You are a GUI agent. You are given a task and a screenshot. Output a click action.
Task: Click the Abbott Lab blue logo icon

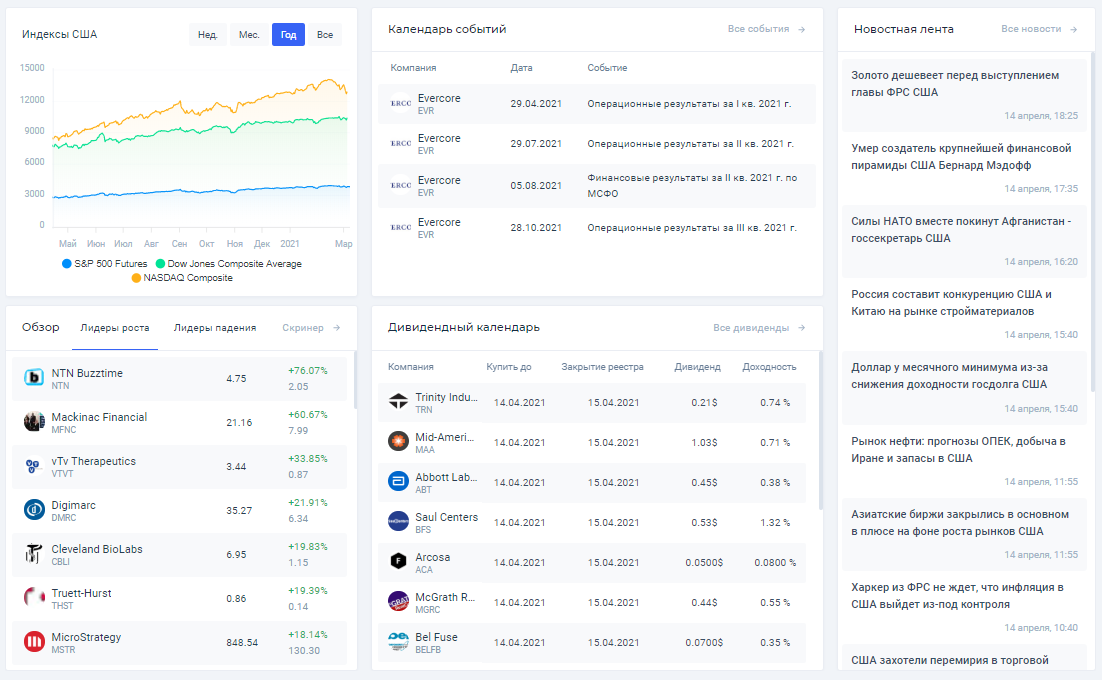point(398,481)
